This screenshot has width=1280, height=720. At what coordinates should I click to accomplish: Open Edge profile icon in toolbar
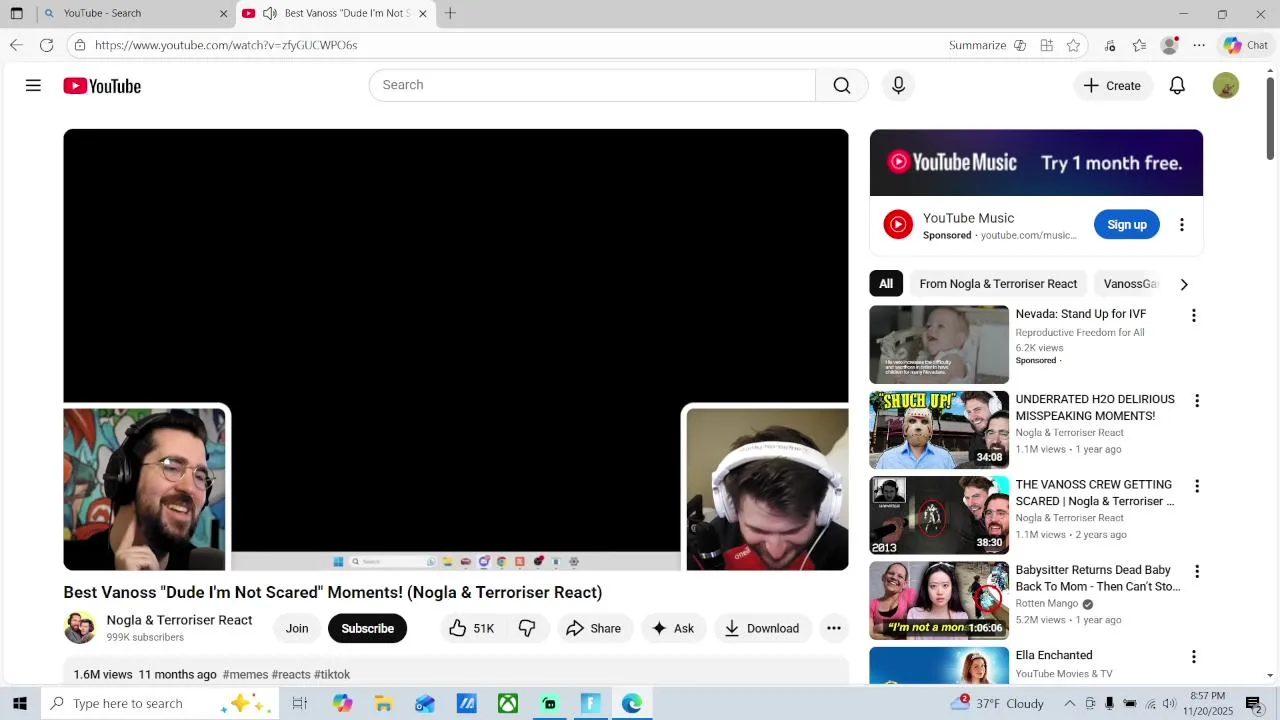[1169, 45]
